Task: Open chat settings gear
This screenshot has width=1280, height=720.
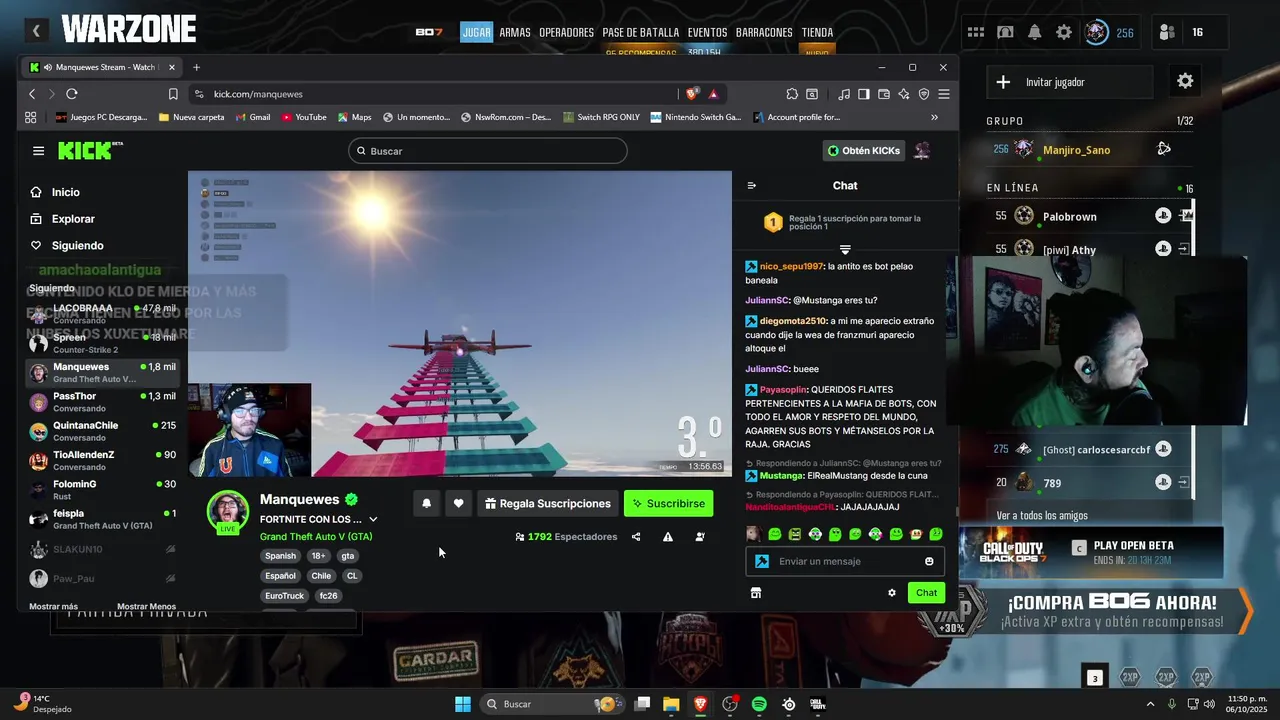Action: 892,593
